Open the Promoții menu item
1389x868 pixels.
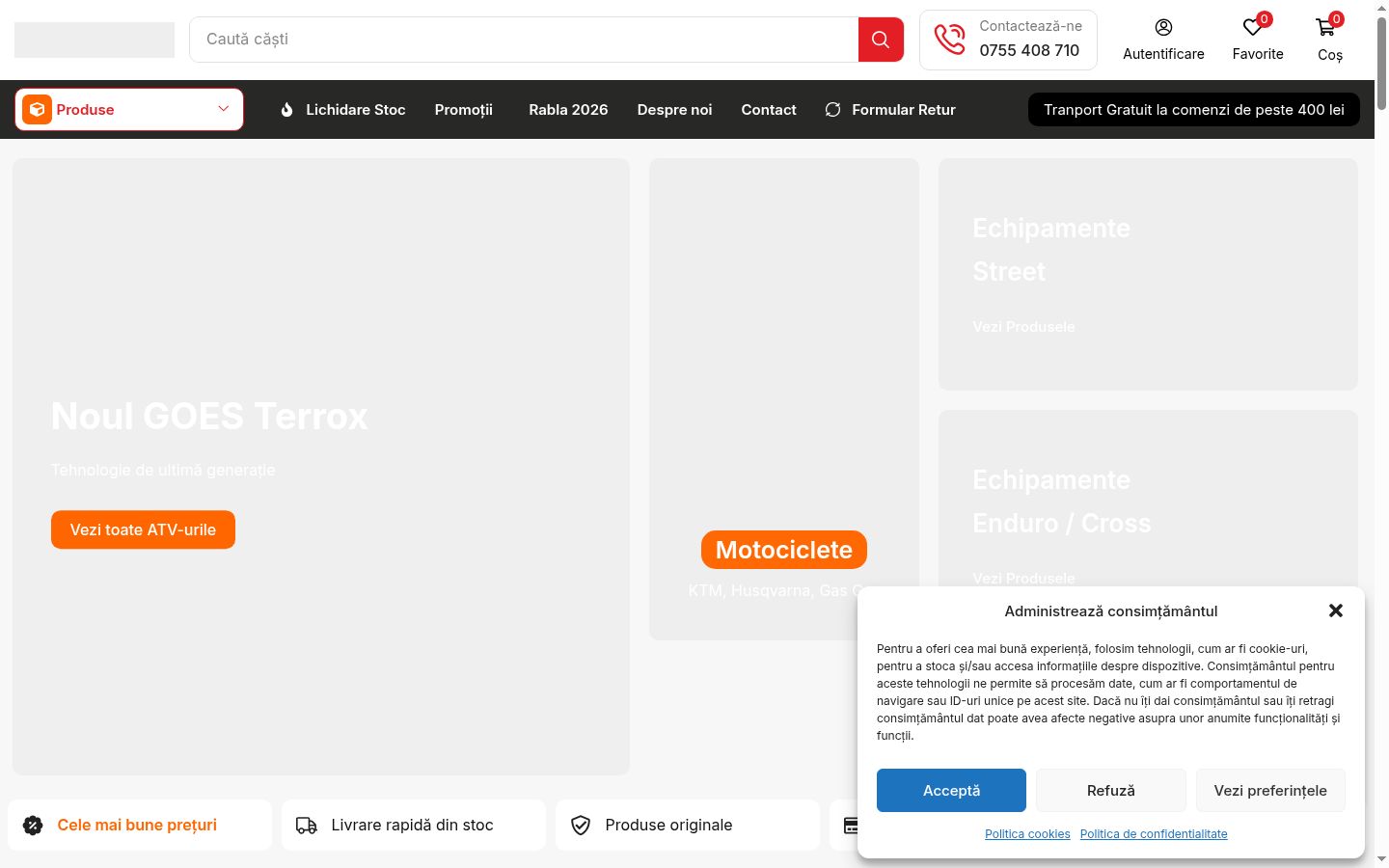coord(464,110)
